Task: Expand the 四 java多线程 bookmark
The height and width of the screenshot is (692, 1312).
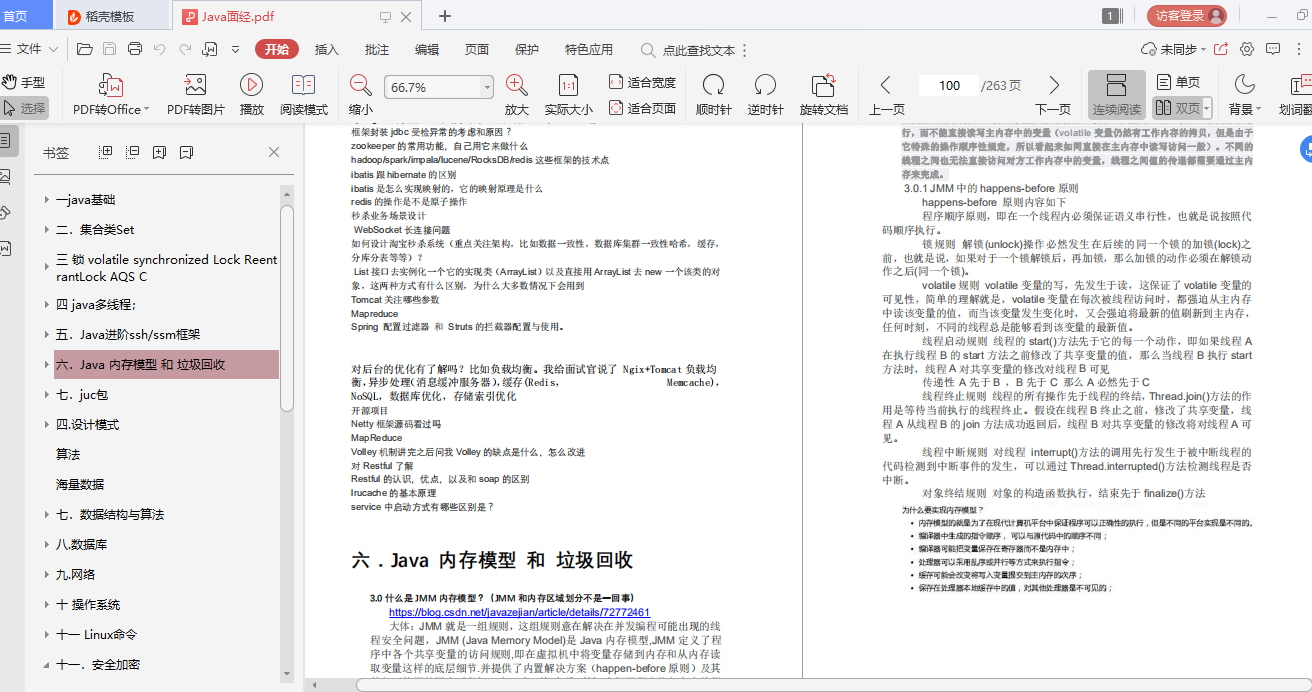Action: click(46, 304)
